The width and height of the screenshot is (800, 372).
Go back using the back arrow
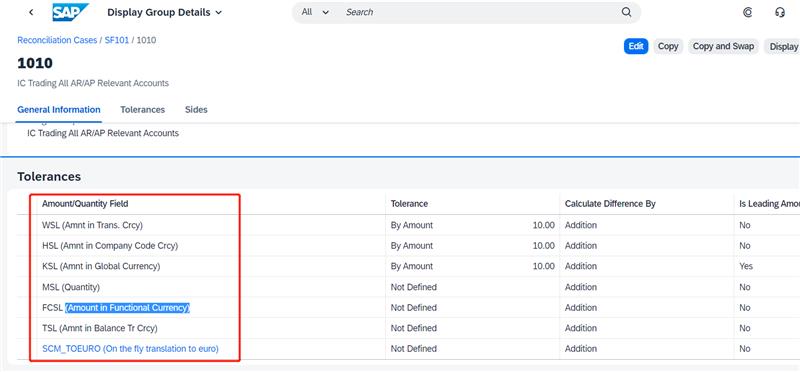[31, 12]
